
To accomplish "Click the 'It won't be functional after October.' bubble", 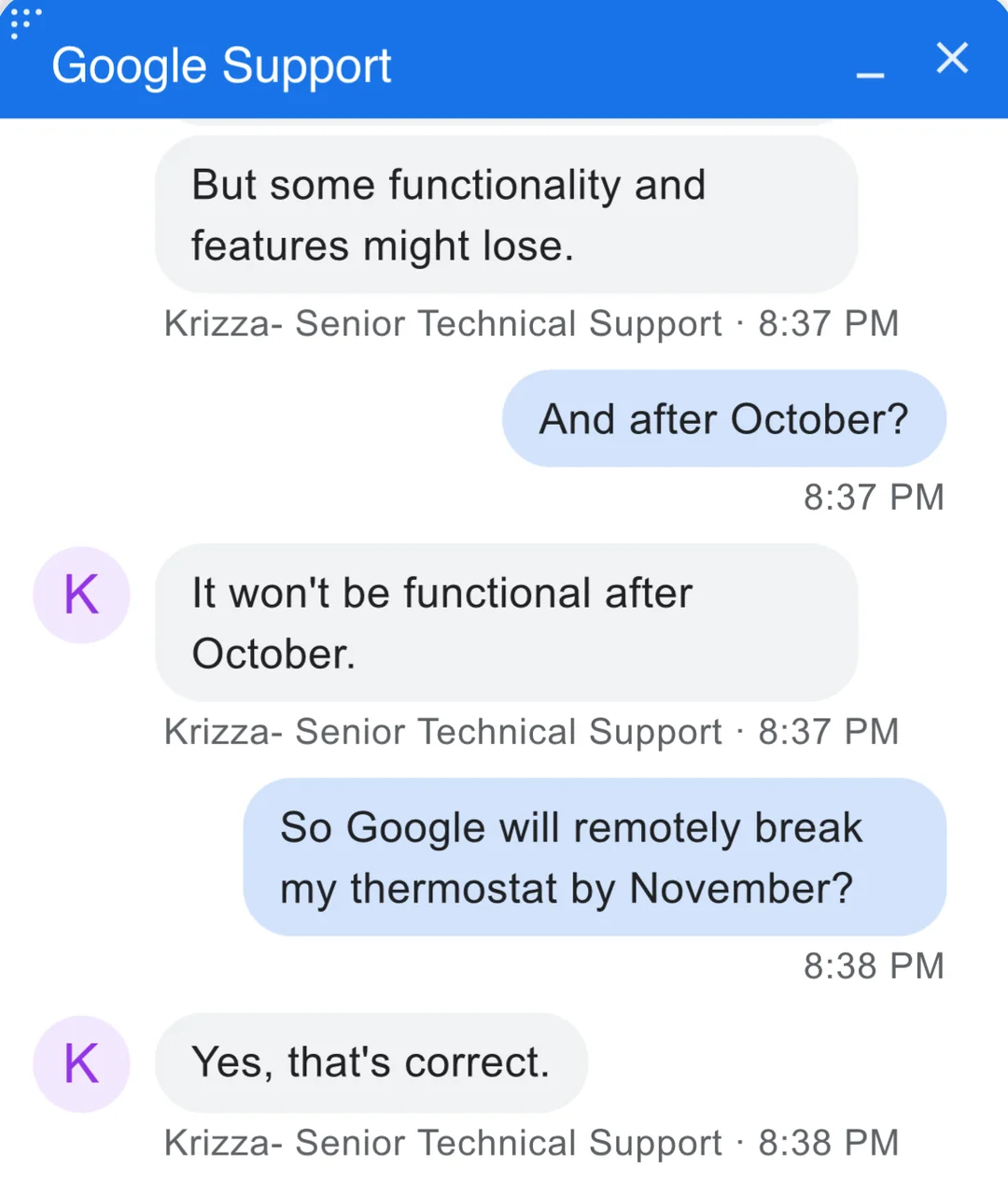I will tap(506, 623).
